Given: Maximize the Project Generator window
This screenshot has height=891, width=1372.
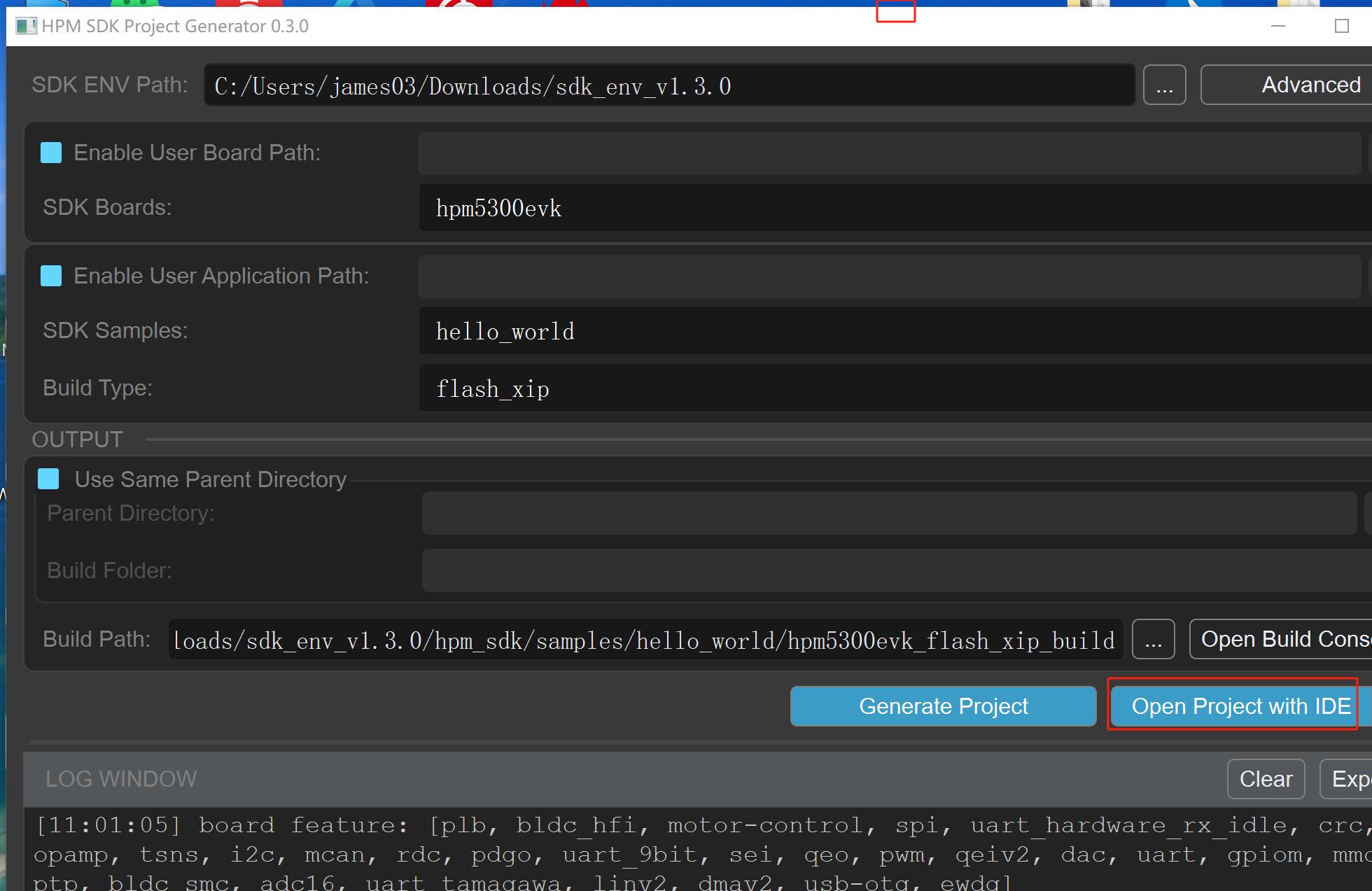Looking at the screenshot, I should coord(1341,27).
